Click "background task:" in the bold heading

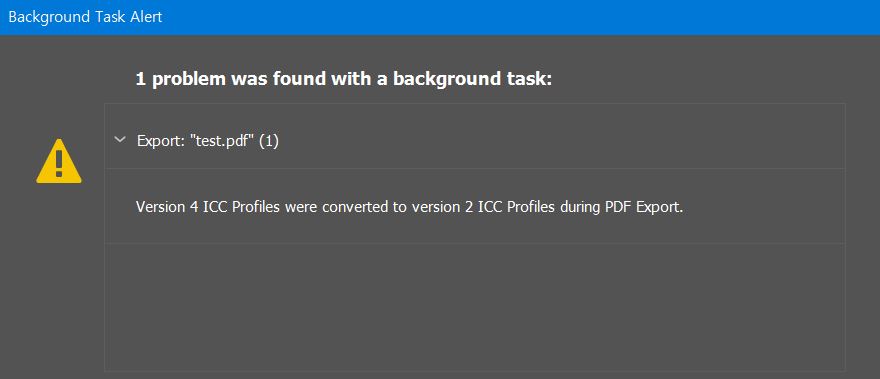[473, 79]
